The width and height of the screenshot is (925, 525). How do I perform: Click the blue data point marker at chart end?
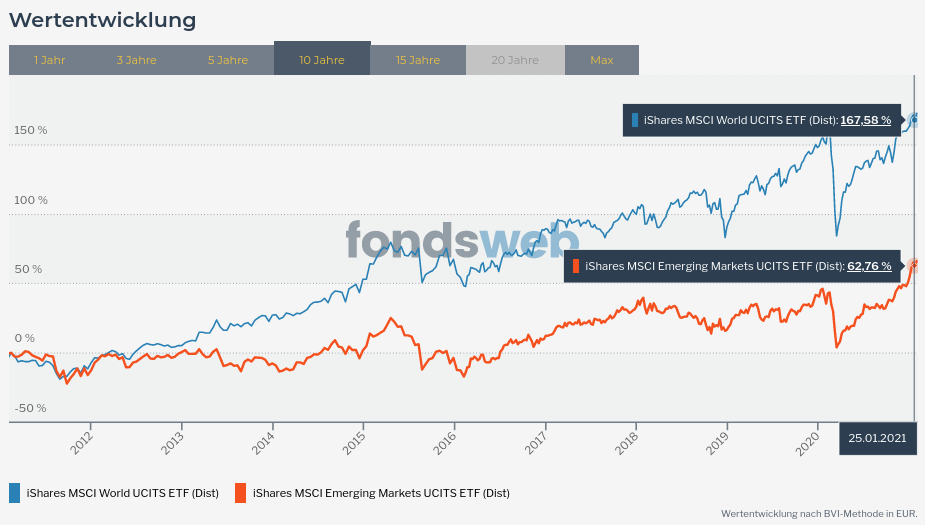click(914, 119)
